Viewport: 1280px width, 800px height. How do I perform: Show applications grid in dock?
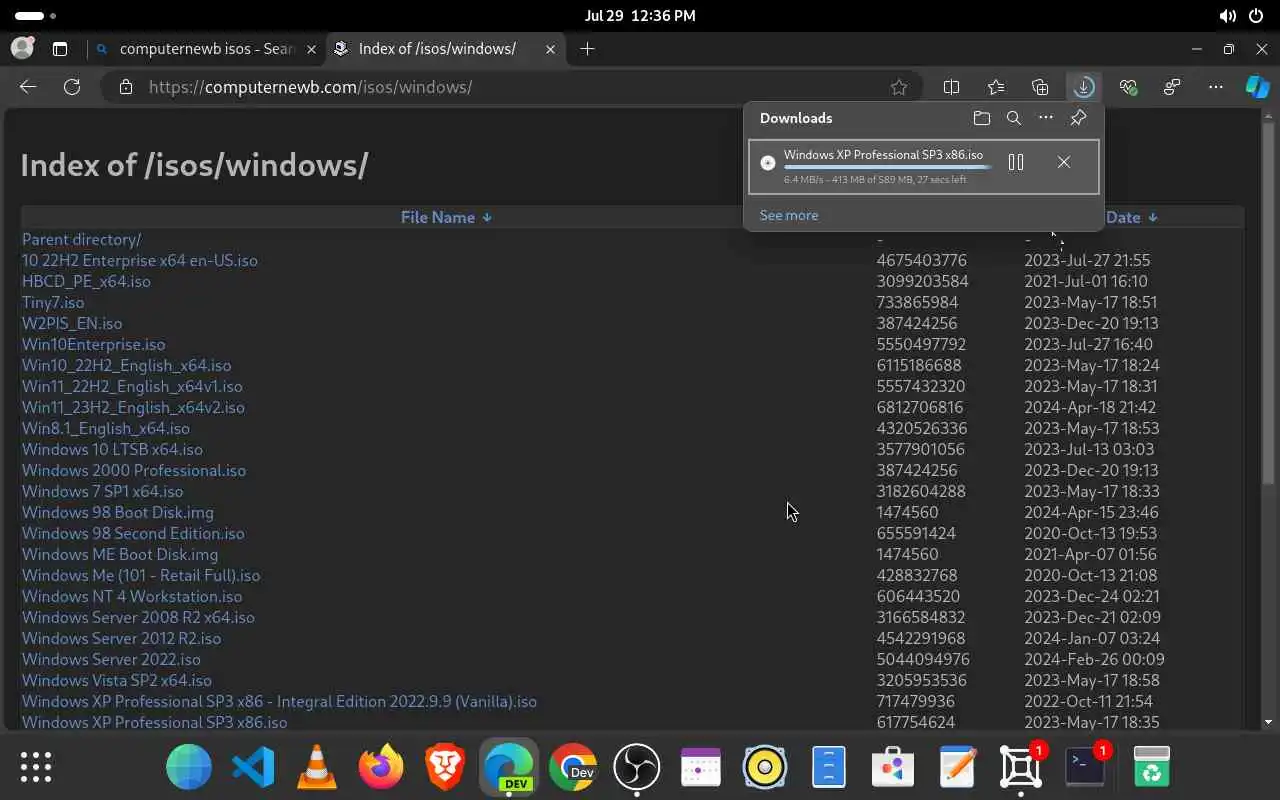[36, 767]
